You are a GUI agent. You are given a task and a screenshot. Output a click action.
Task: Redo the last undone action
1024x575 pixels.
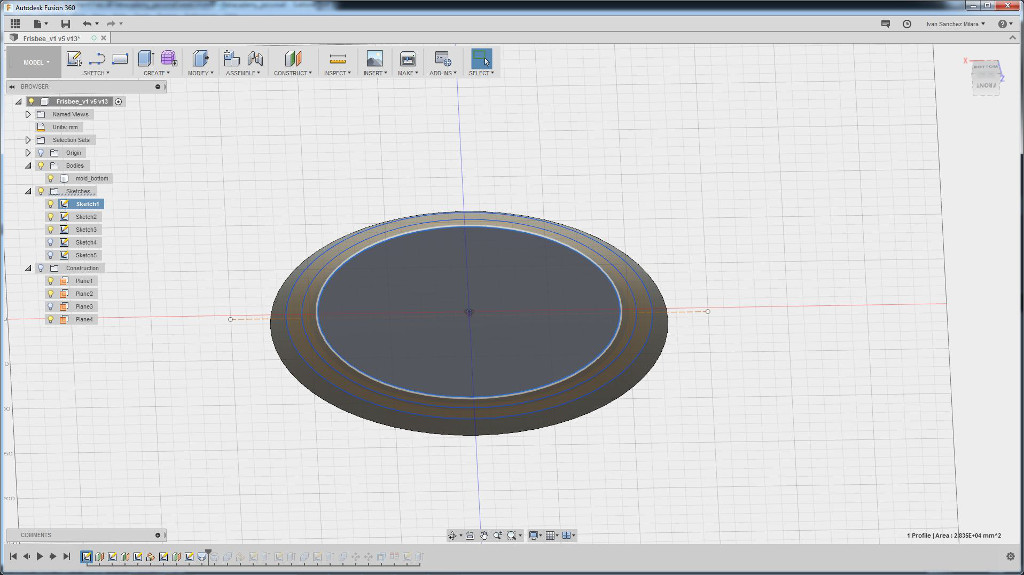tap(110, 24)
